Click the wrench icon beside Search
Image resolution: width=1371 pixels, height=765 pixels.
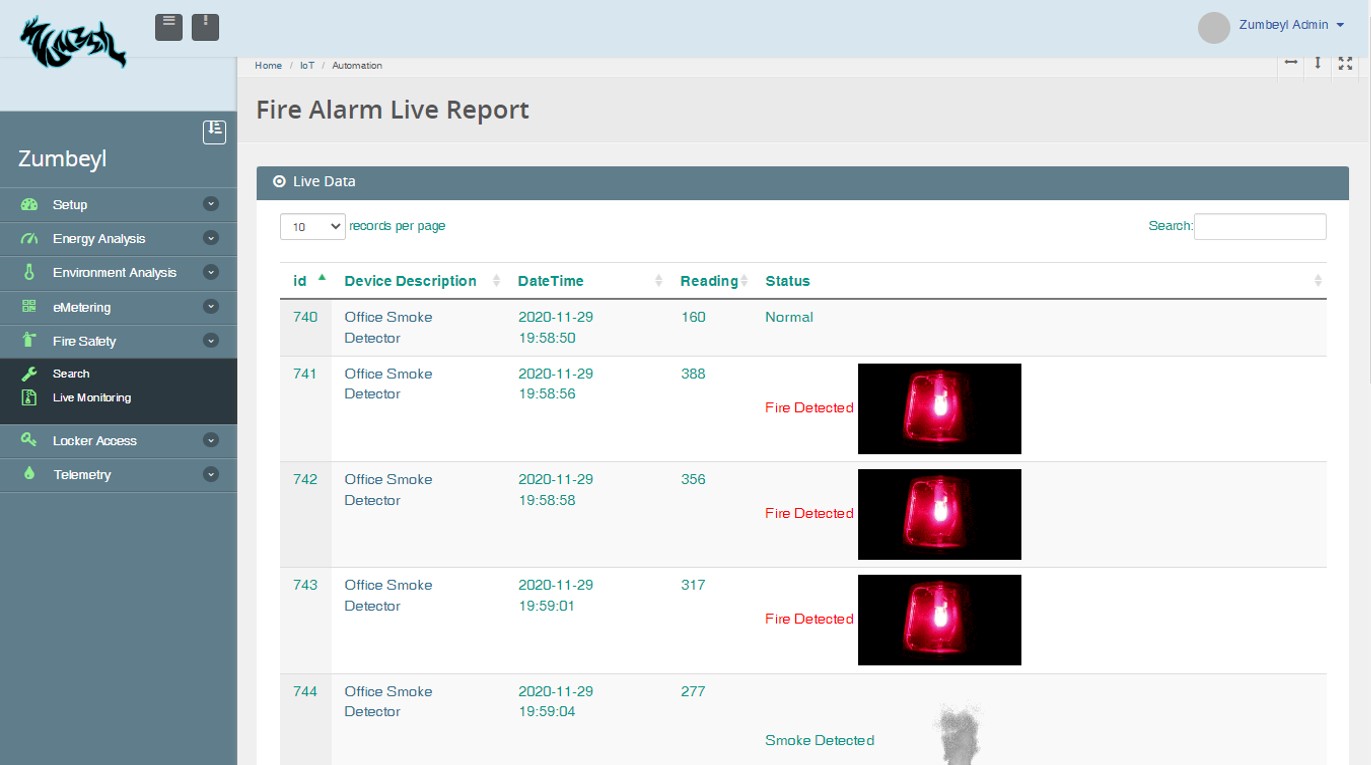(x=29, y=374)
